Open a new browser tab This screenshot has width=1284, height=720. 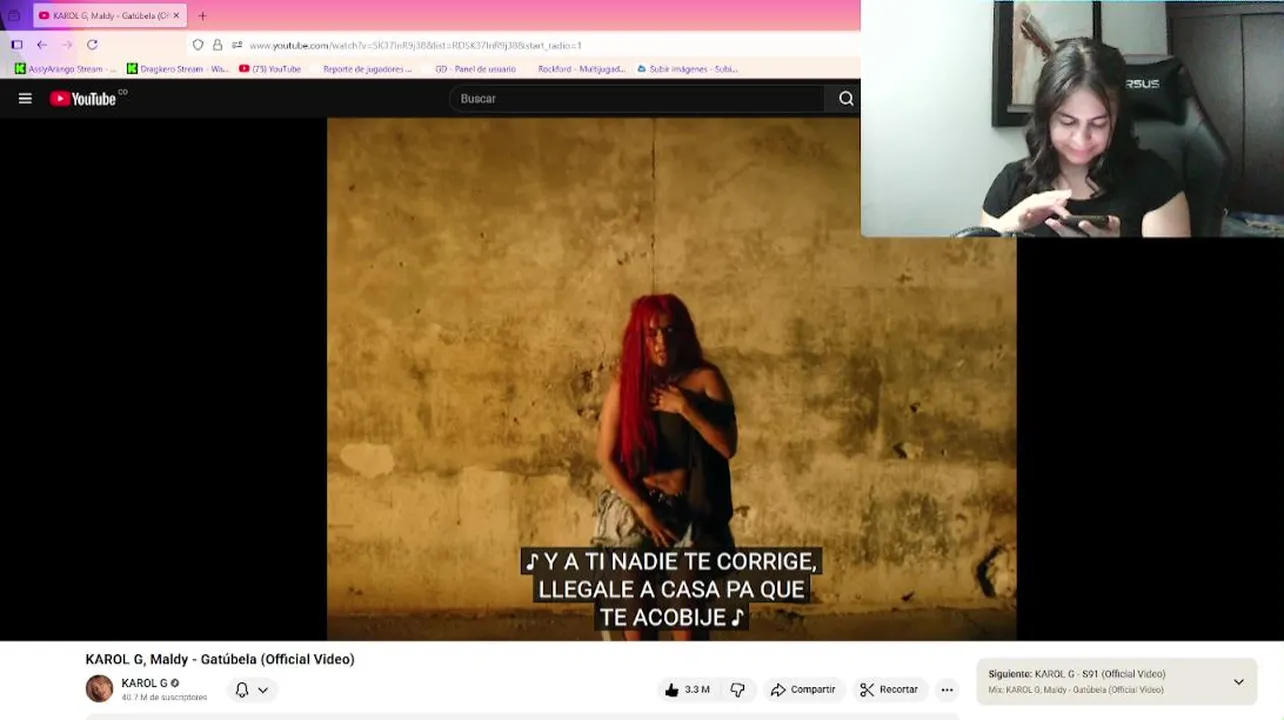(202, 16)
